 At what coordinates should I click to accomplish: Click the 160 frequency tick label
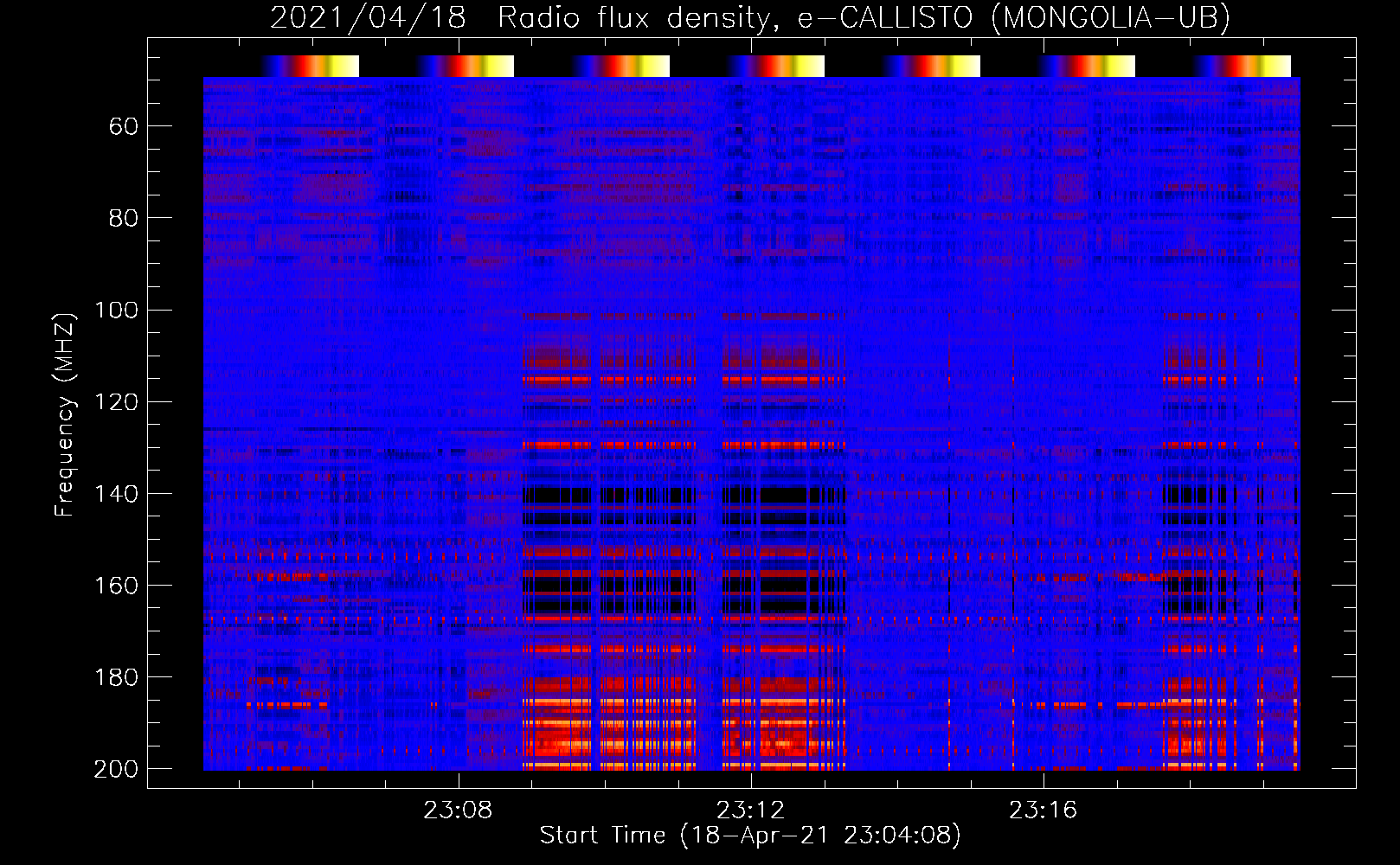(117, 585)
